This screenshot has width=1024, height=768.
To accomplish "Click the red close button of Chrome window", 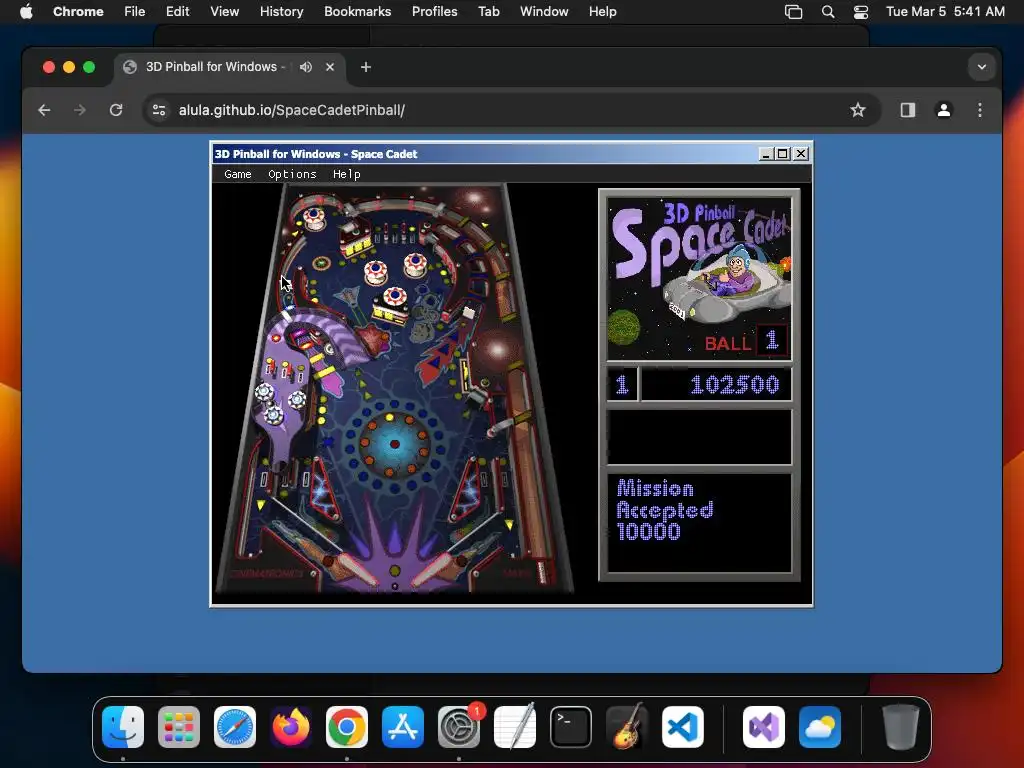I will tap(48, 67).
